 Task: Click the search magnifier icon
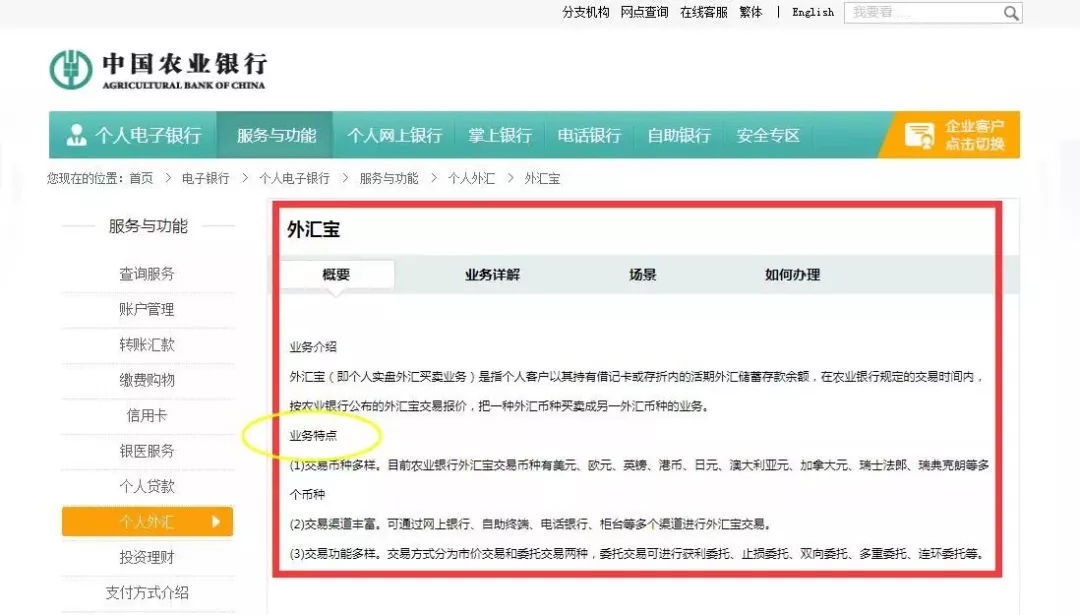coord(1011,13)
